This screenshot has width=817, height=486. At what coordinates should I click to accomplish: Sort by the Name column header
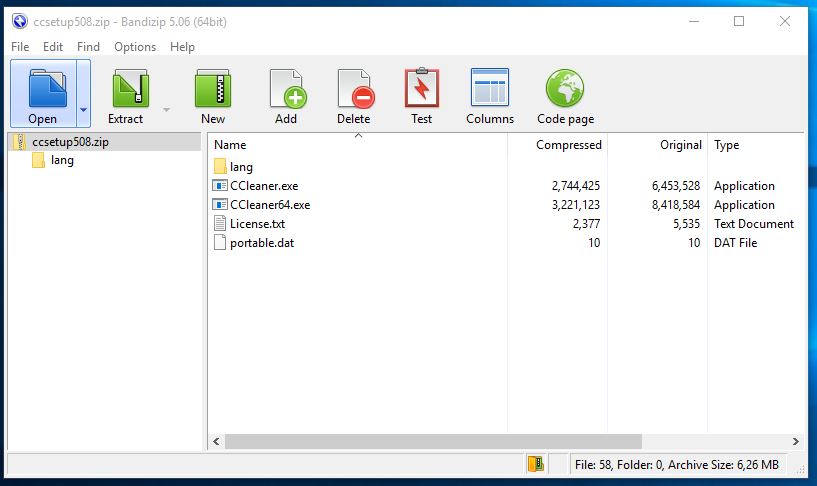tap(357, 145)
